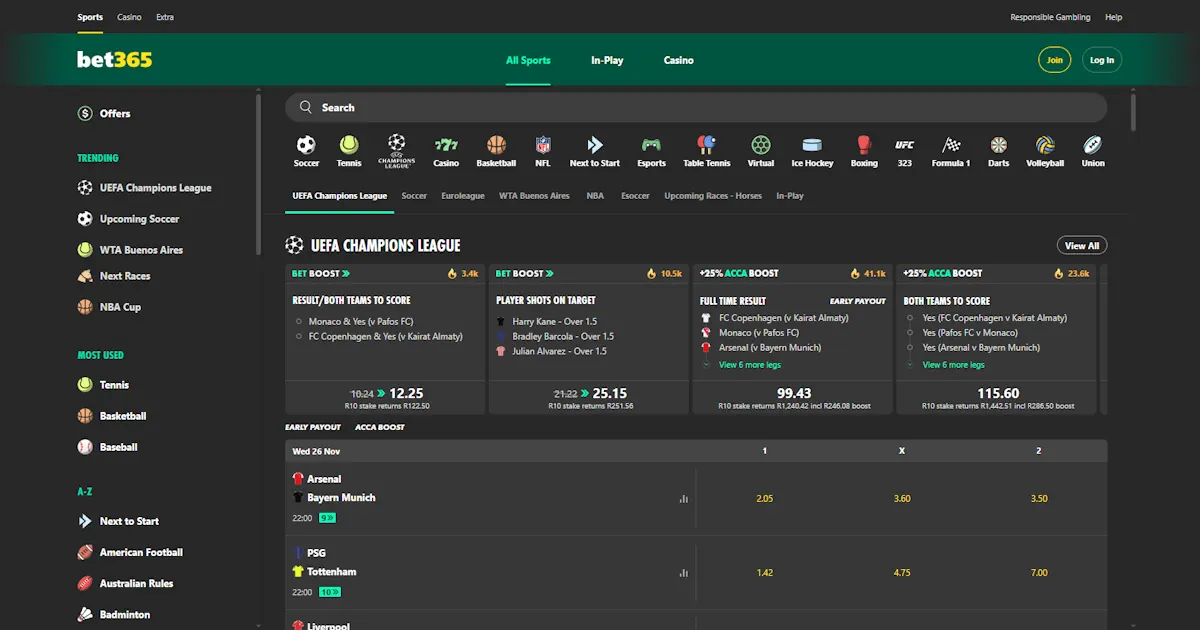Viewport: 1200px width, 630px height.
Task: Switch to the In-Play tab
Action: tap(606, 60)
